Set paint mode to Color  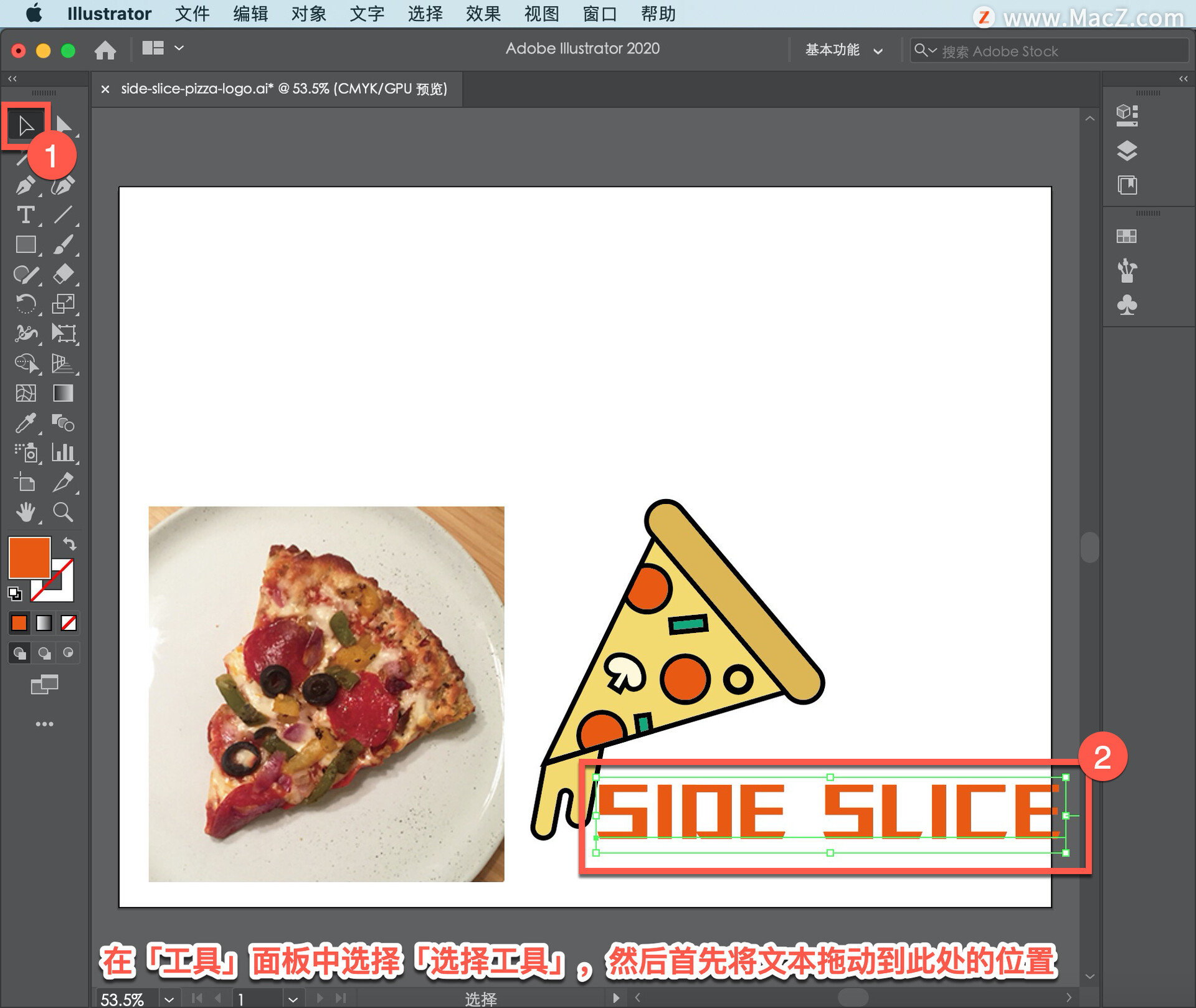[19, 622]
